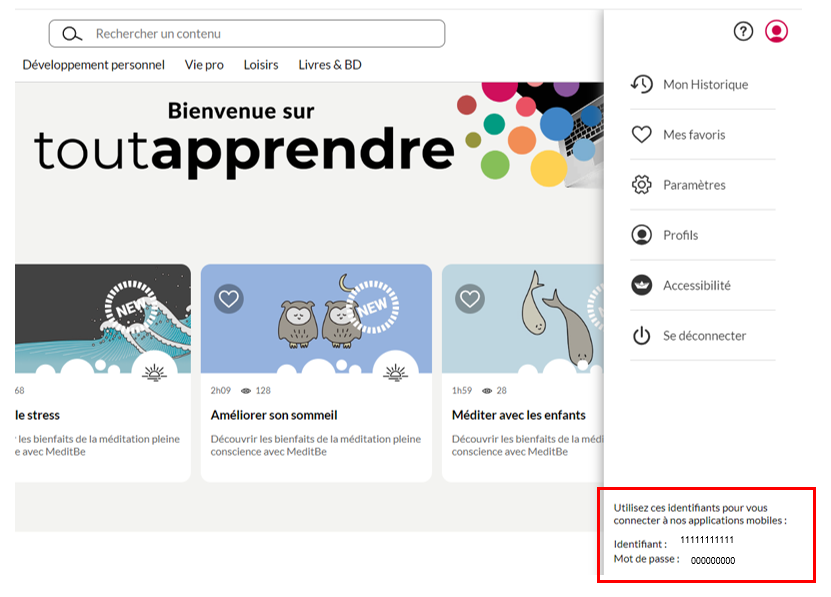Favorite the Améliorer son sommeil course
Viewport: 831px width, 597px height.
[229, 298]
